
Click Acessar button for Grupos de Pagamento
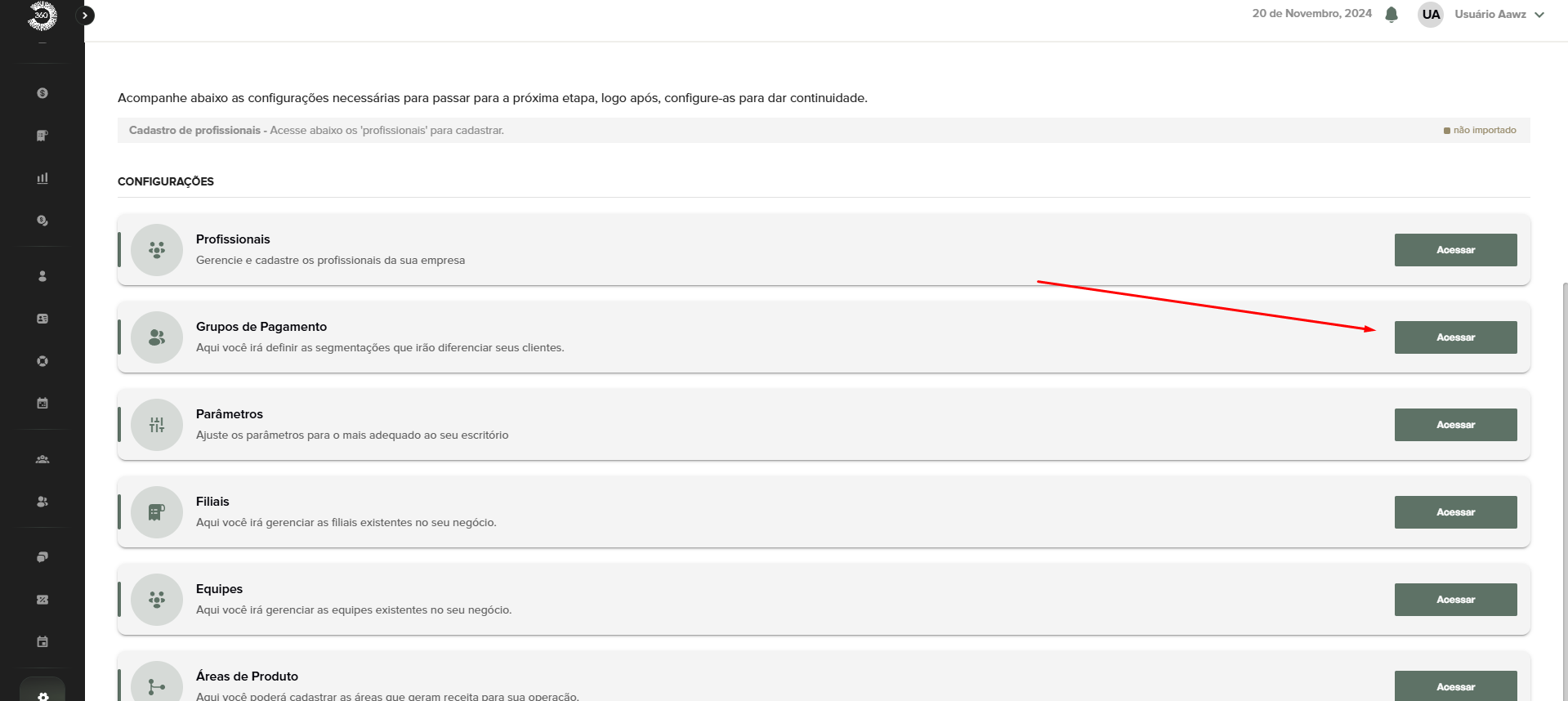point(1455,337)
